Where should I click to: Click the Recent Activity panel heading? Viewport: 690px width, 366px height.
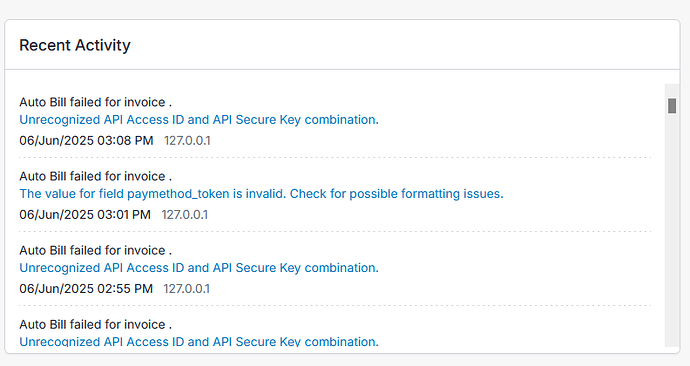click(75, 45)
